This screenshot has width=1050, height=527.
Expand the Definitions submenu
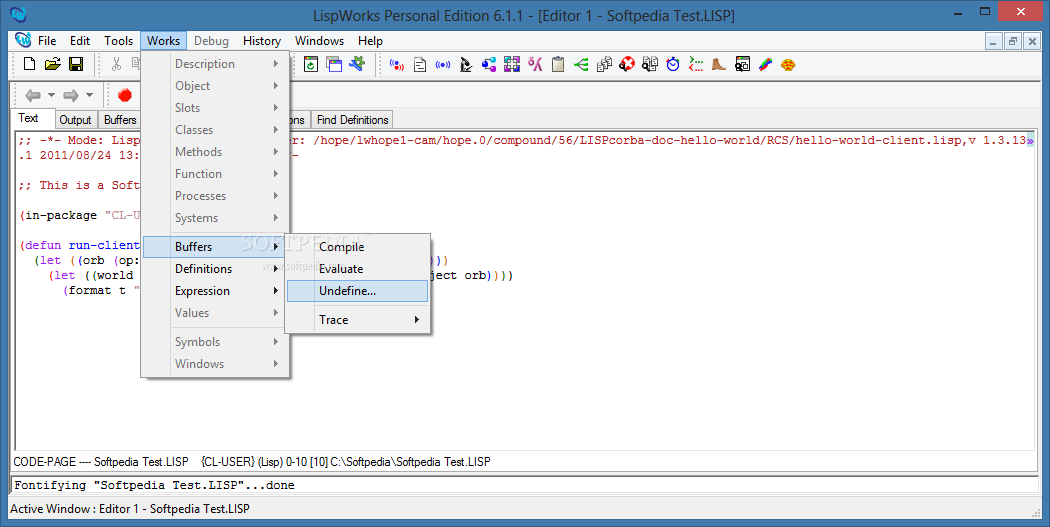tap(216, 269)
